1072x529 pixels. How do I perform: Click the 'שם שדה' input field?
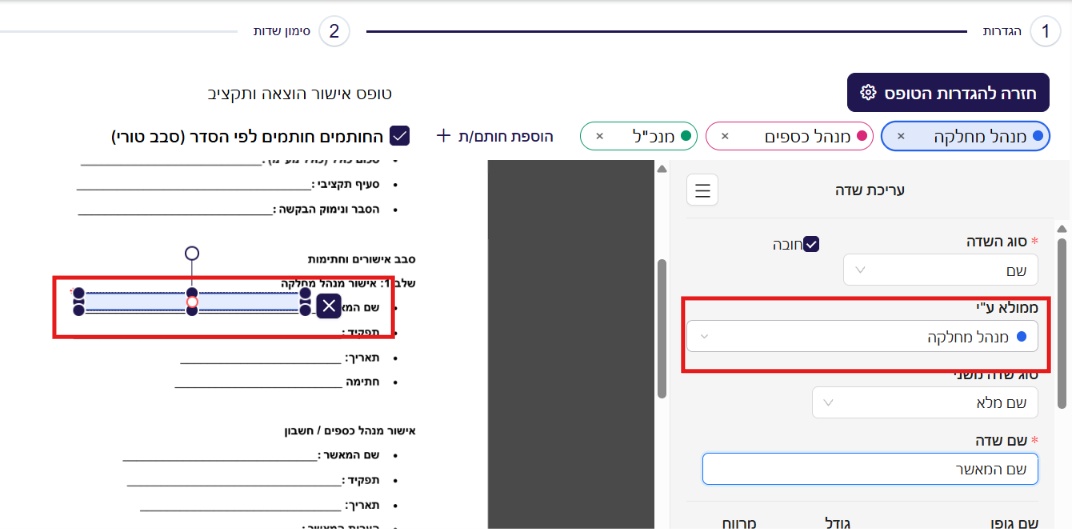coord(870,469)
